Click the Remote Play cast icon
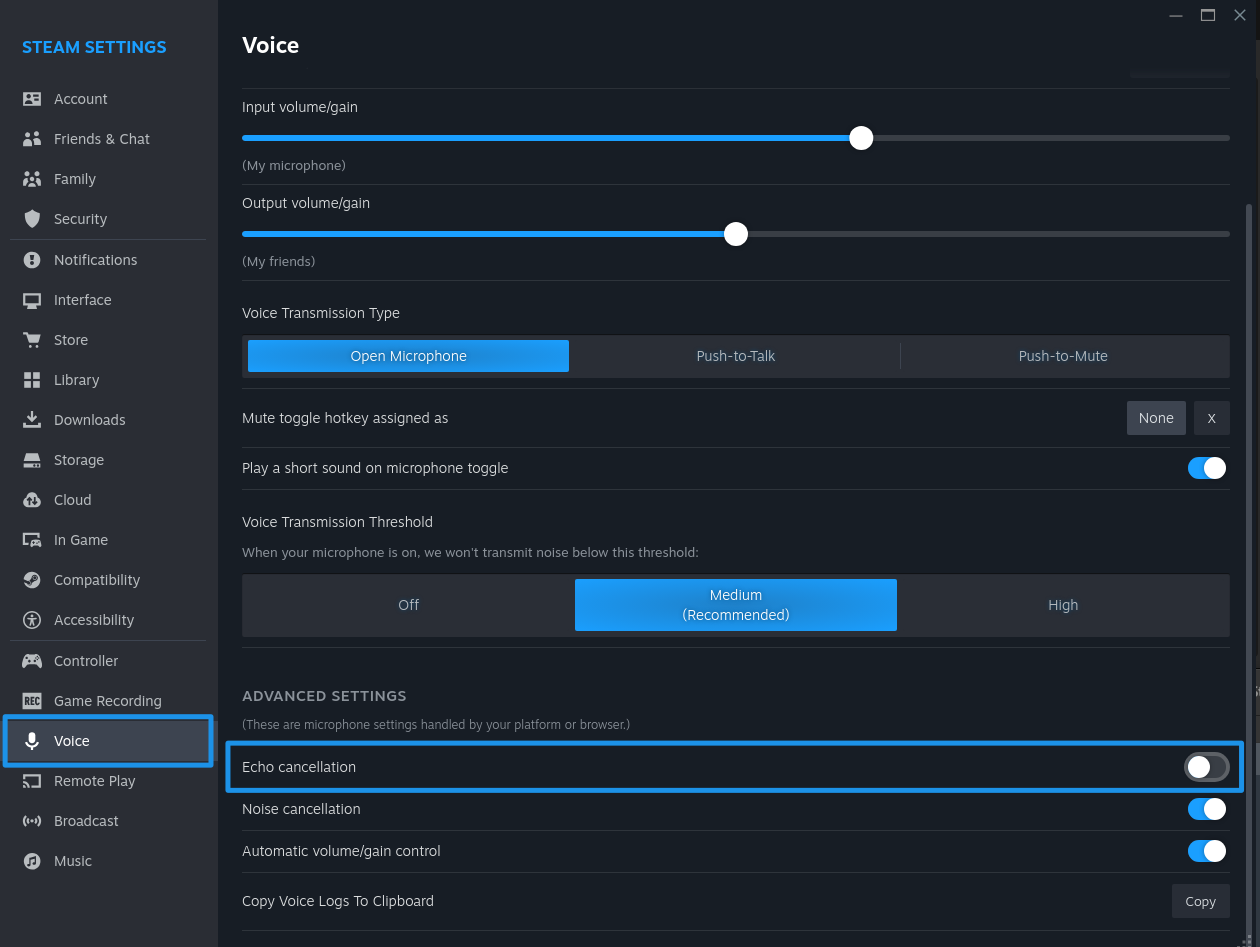This screenshot has height=947, width=1260. pyautogui.click(x=32, y=781)
